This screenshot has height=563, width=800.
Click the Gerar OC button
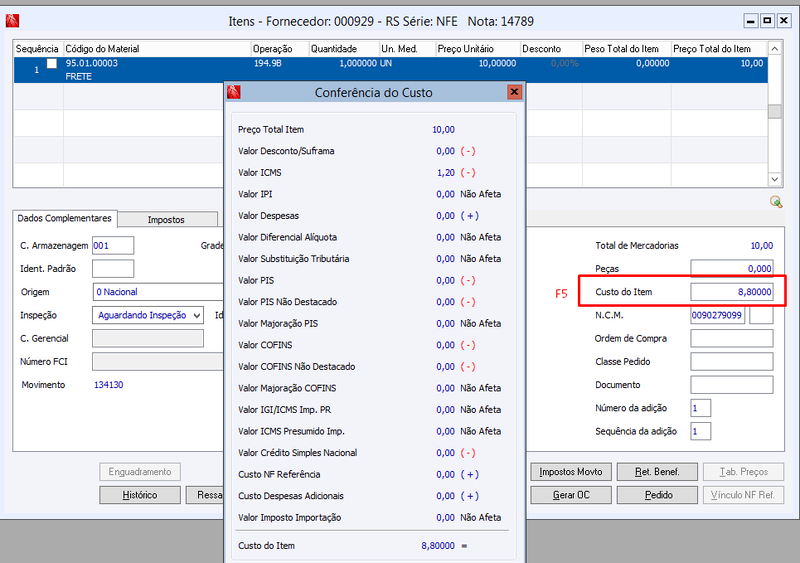click(571, 495)
